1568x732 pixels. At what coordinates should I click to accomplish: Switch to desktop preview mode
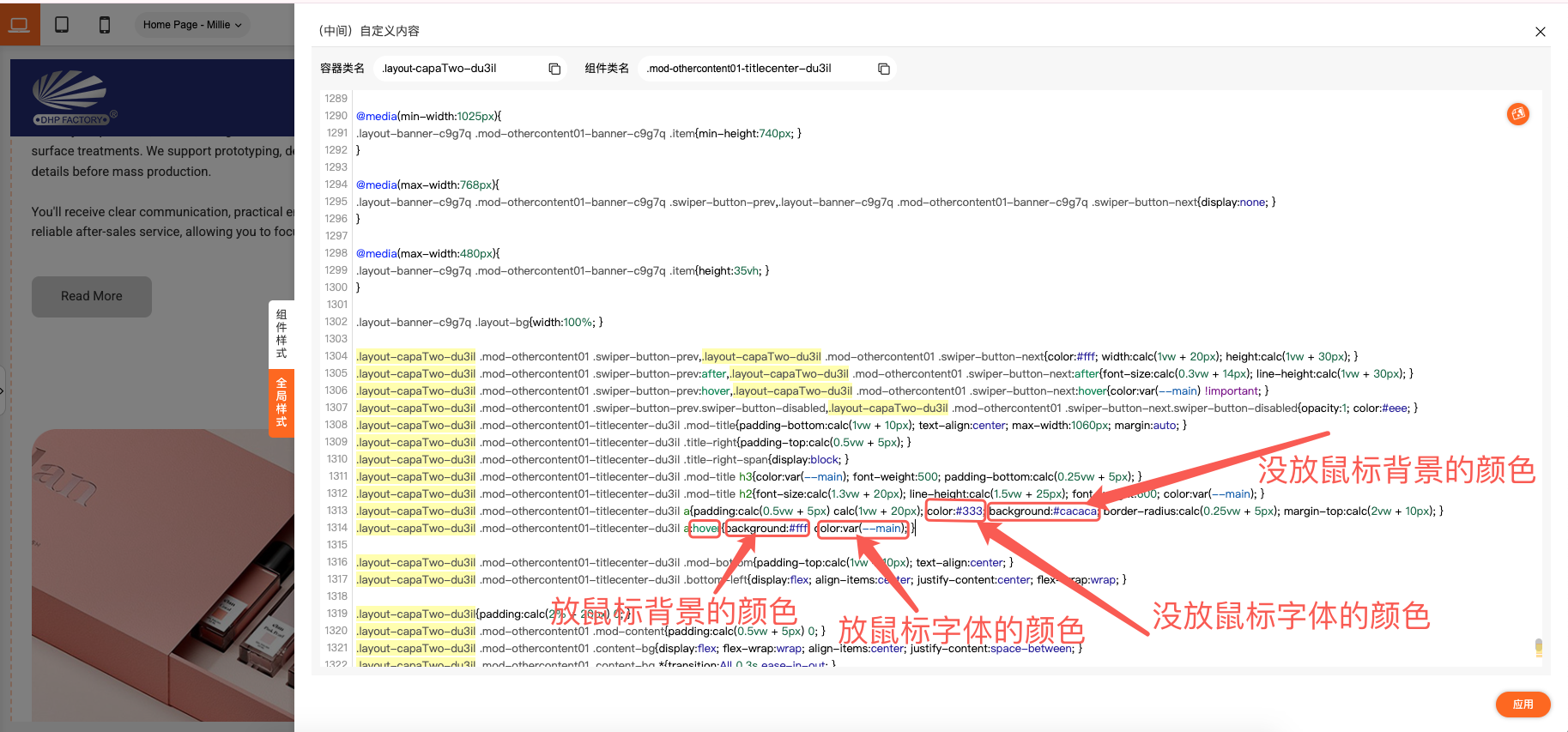[x=19, y=25]
